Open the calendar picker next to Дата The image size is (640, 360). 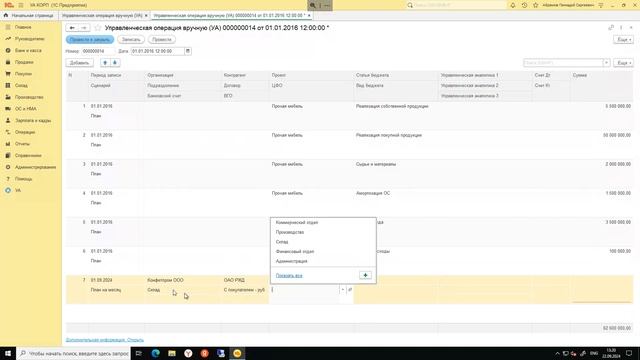[188, 51]
